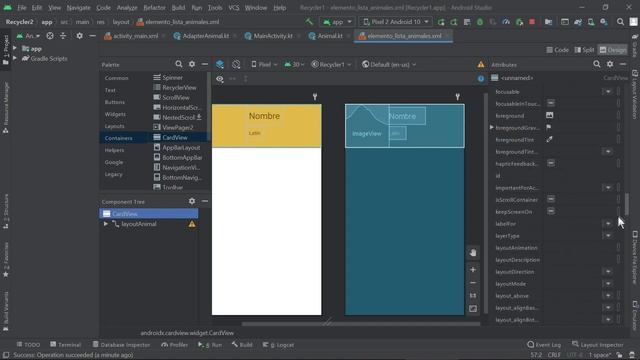
Task: Click the Select Design Surface layers icon
Action: [220, 64]
